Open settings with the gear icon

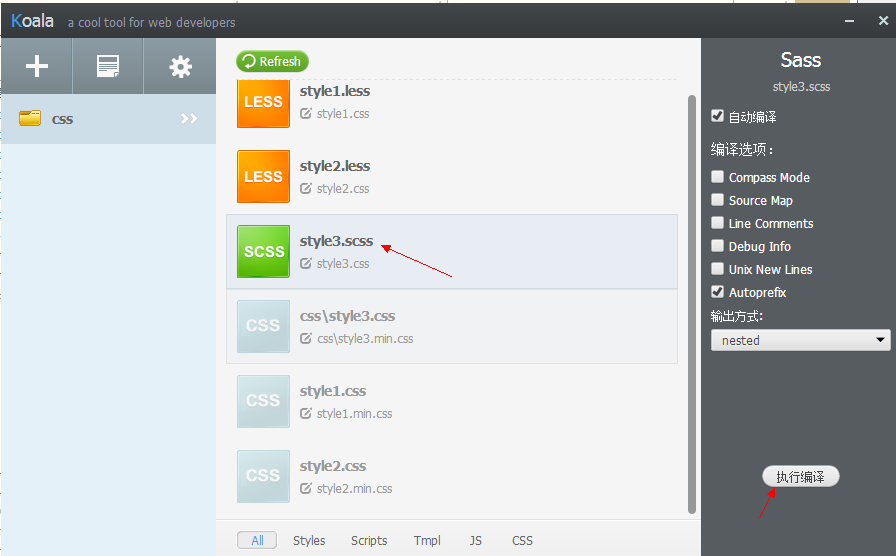tap(180, 67)
